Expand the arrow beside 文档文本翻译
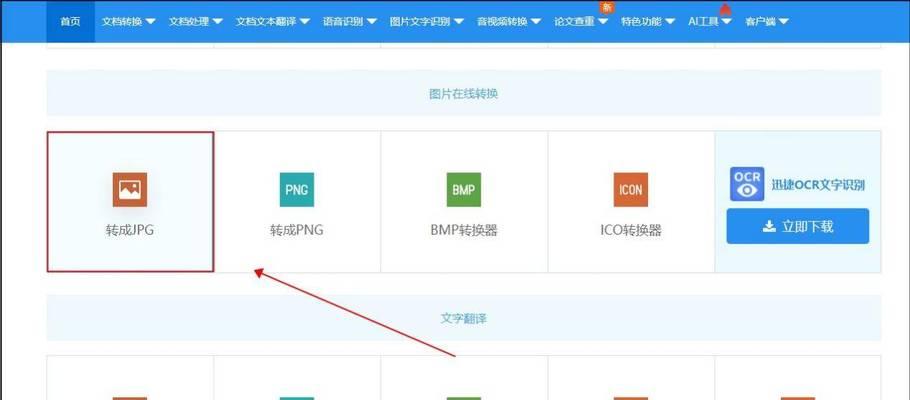This screenshot has width=910, height=400. [x=304, y=22]
